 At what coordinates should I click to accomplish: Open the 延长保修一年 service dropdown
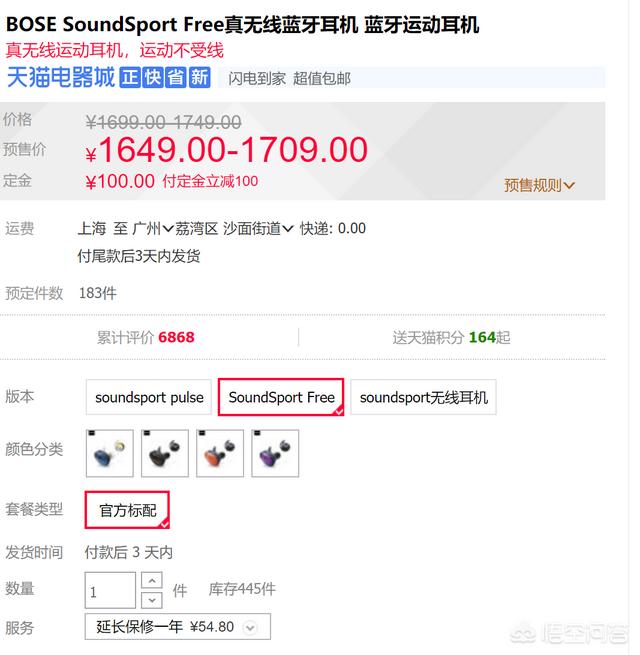tap(177, 627)
